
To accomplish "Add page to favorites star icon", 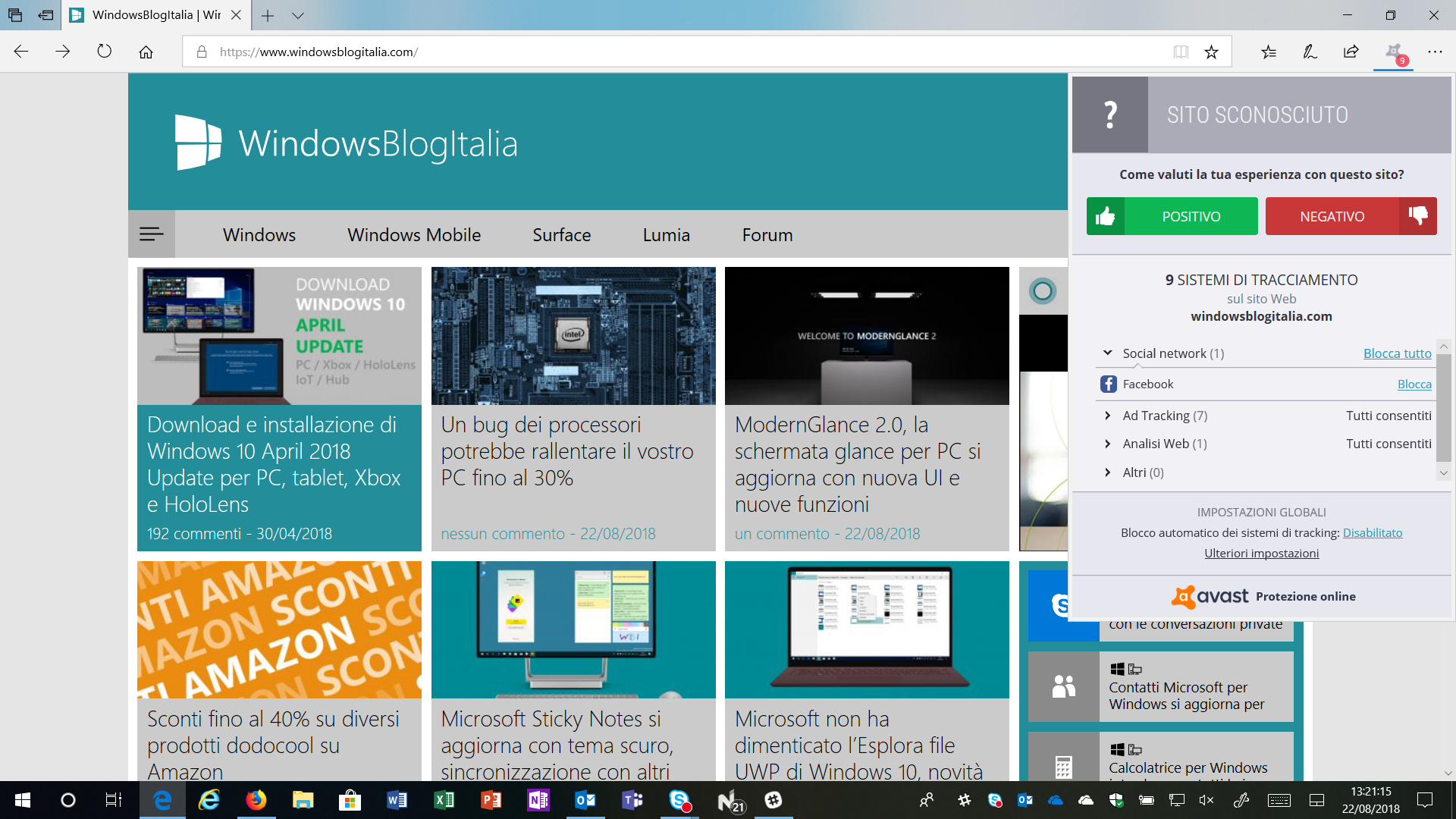I will pos(1211,52).
